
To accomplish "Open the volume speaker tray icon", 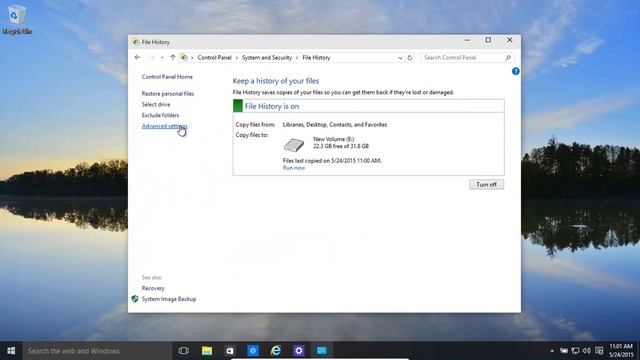I will point(587,351).
